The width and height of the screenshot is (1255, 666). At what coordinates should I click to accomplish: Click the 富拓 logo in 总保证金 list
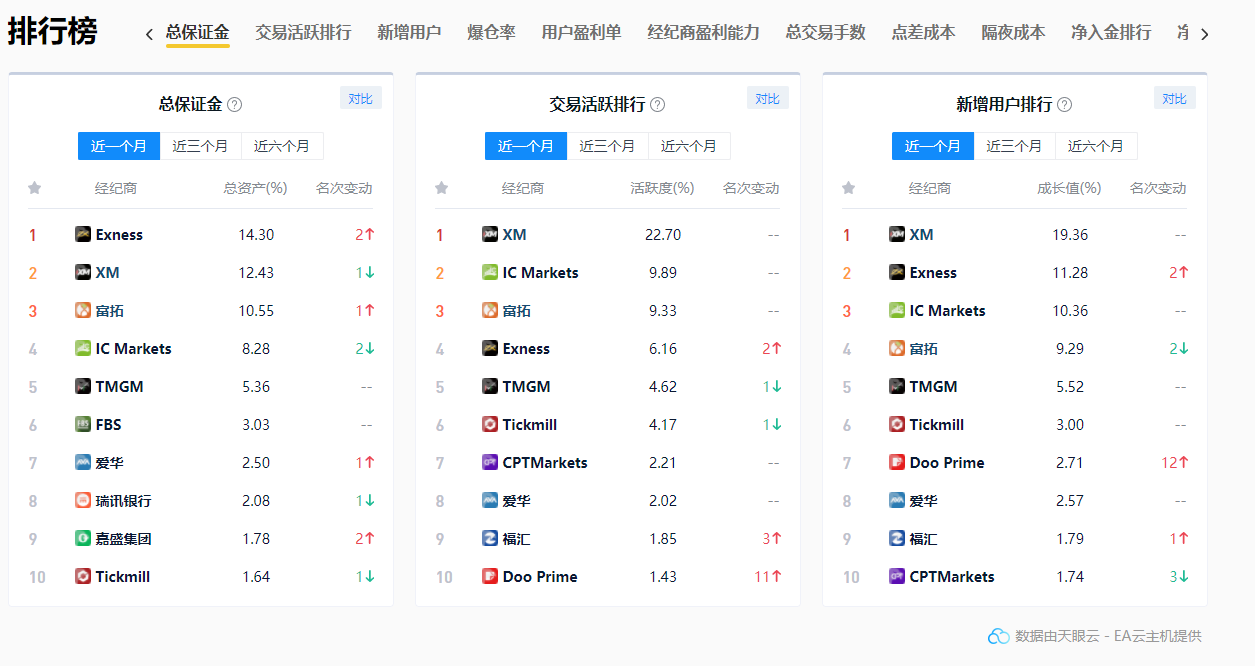click(x=83, y=311)
